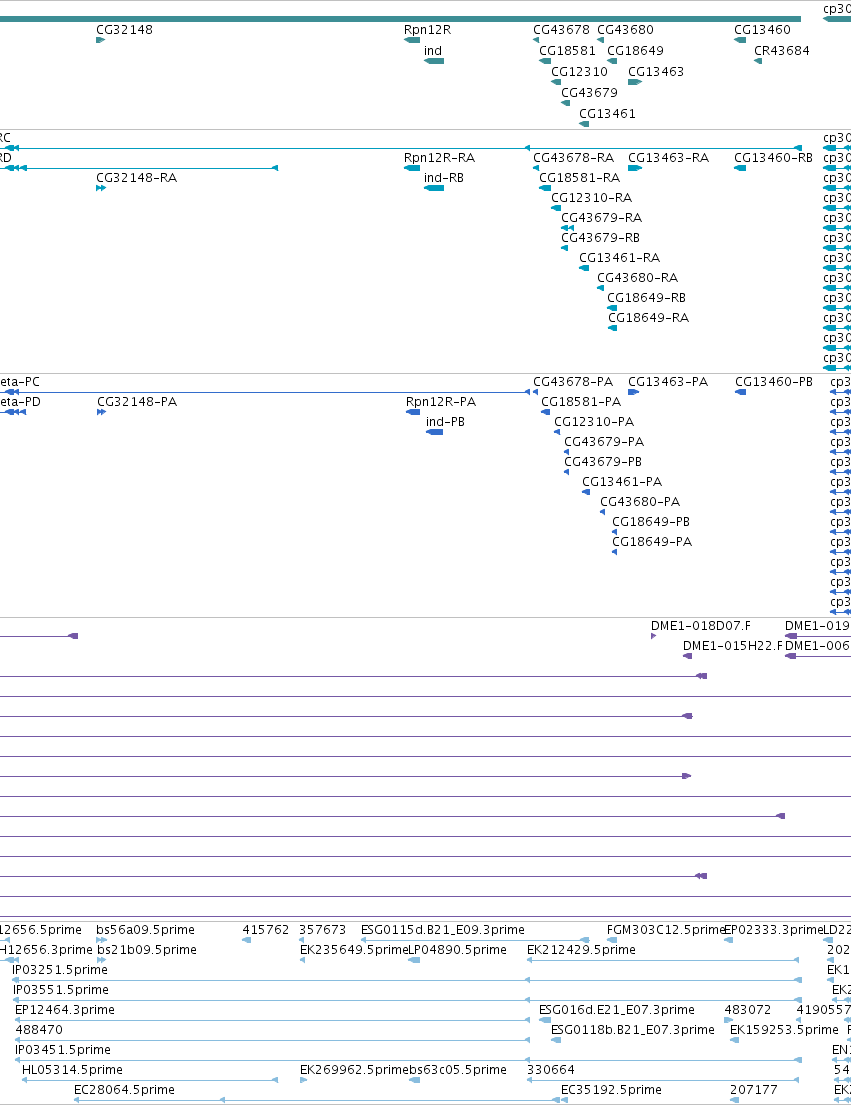
Task: Click EST bs21b09.5prime label
Action: tap(147, 950)
